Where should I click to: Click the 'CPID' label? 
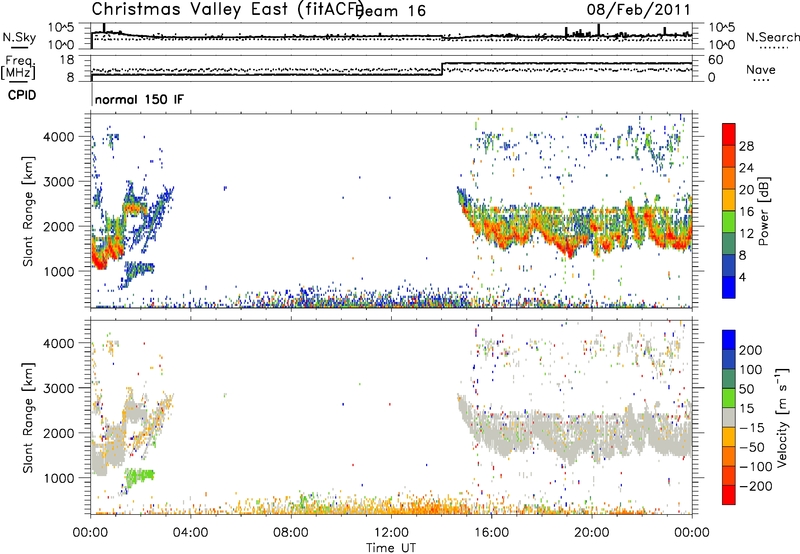pyautogui.click(x=22, y=95)
